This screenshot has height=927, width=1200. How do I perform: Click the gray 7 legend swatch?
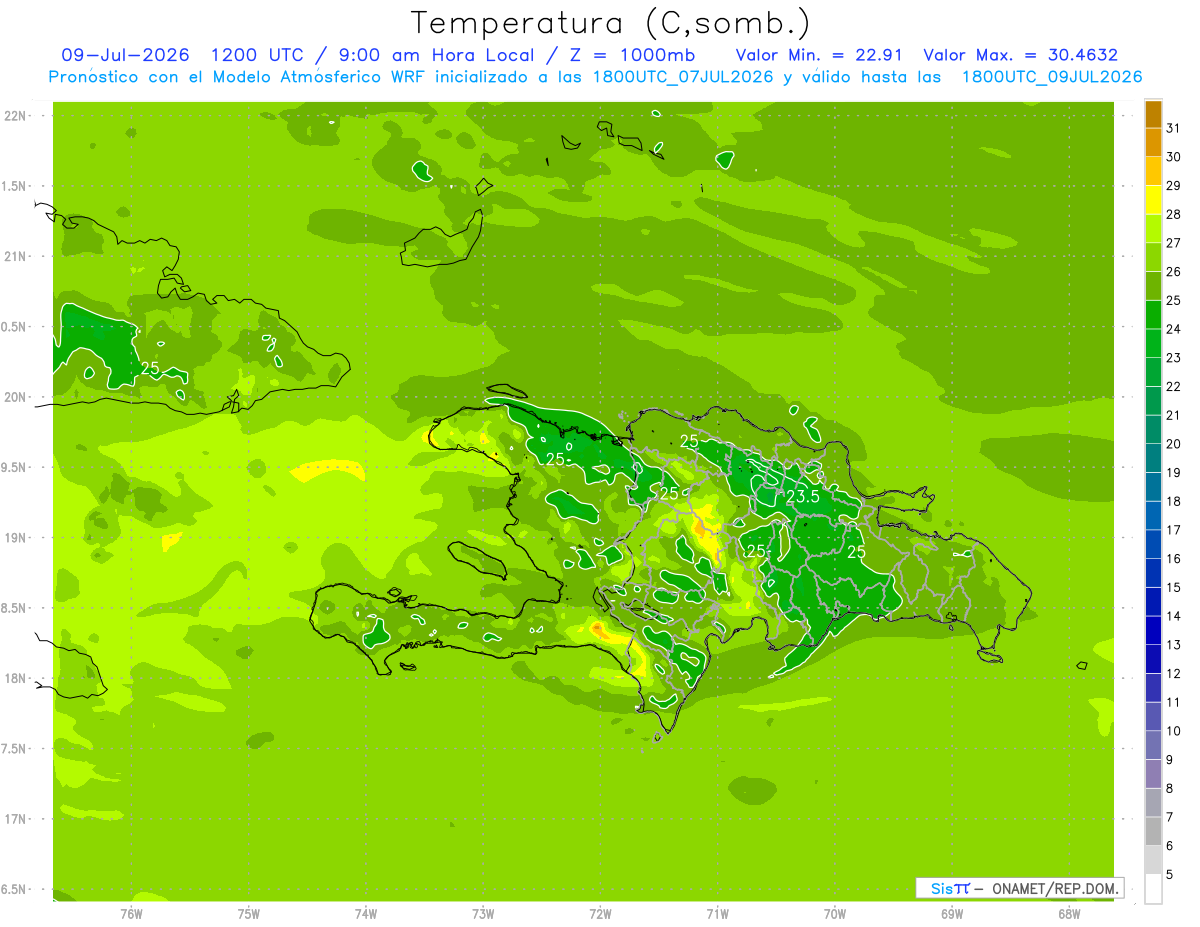(x=1153, y=803)
